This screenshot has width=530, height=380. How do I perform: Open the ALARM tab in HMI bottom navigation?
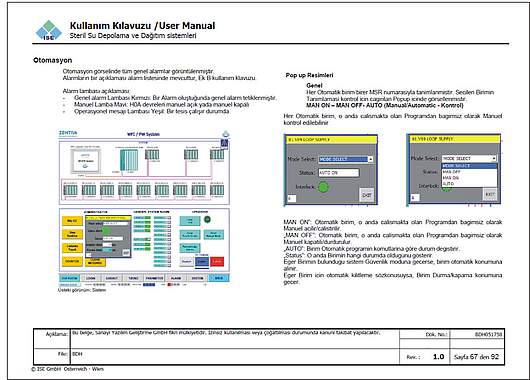pos(176,278)
